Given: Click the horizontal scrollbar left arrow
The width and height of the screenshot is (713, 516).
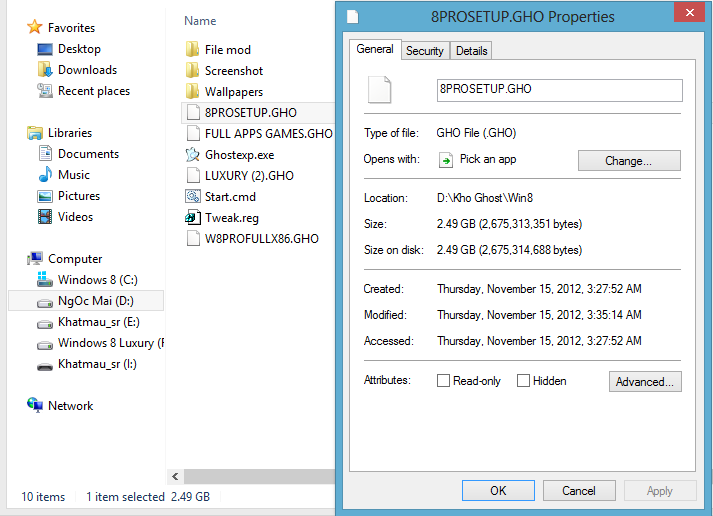Looking at the screenshot, I should coord(176,477).
